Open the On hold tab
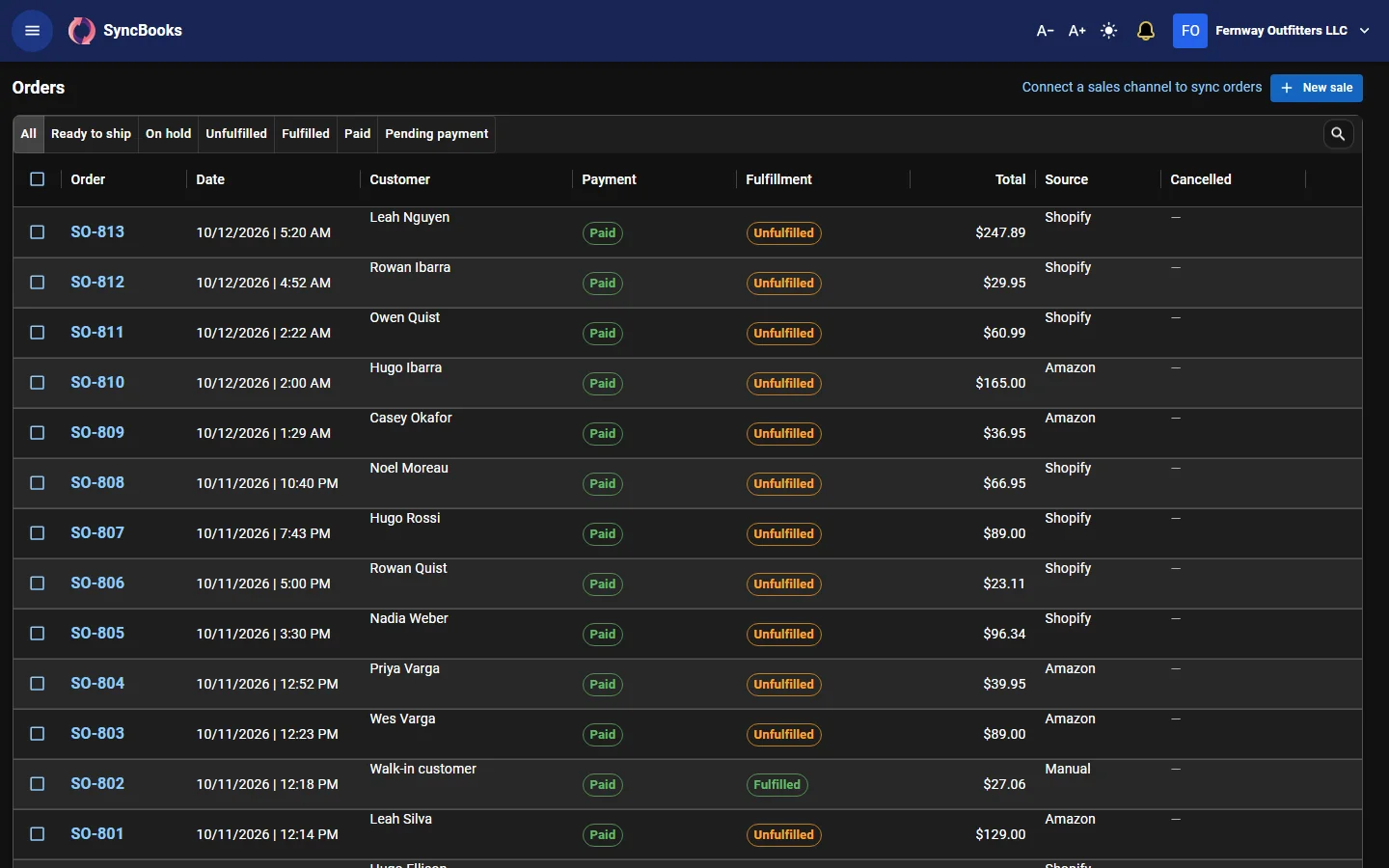This screenshot has height=868, width=1389. pos(168,134)
